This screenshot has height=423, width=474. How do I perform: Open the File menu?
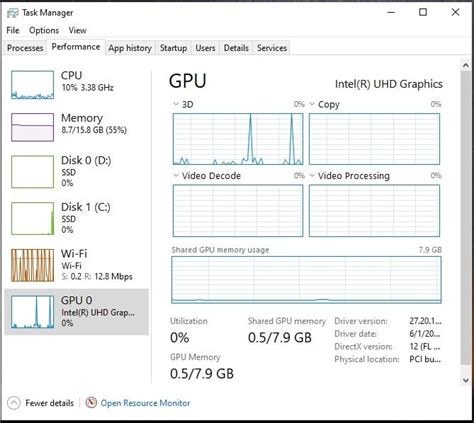coord(13,30)
